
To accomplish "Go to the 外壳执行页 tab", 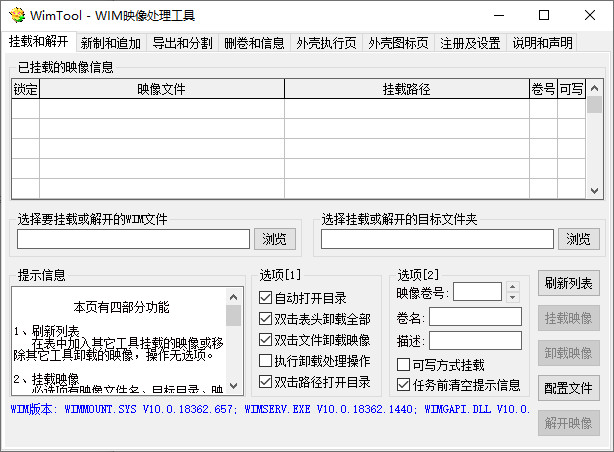I will pyautogui.click(x=326, y=43).
